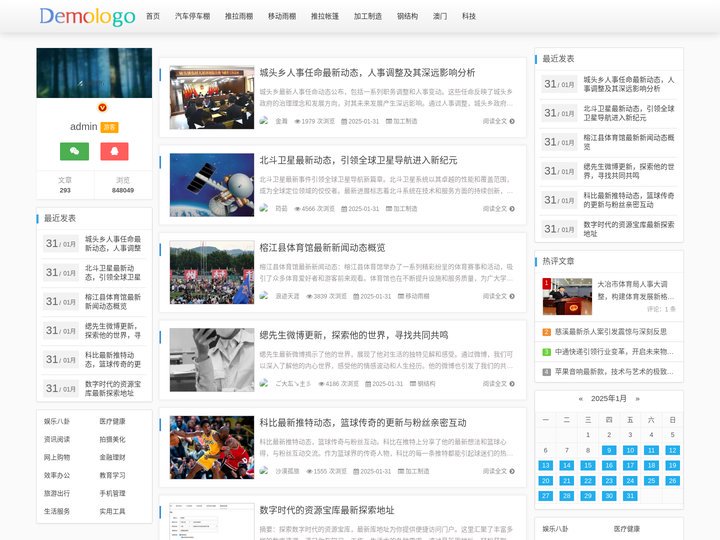Click the 浏览 848049 count stat
Screen dimensions: 720x540
123,185
